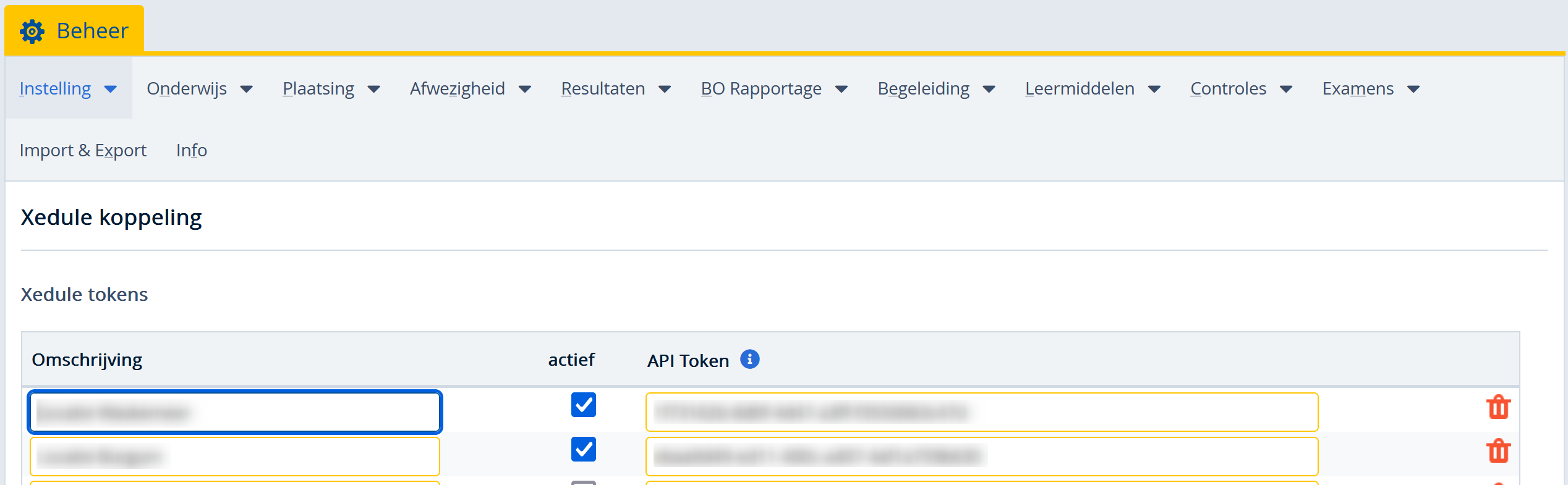The image size is (1568, 485).
Task: Expand the Afwezigheid dropdown arrow
Action: [525, 90]
